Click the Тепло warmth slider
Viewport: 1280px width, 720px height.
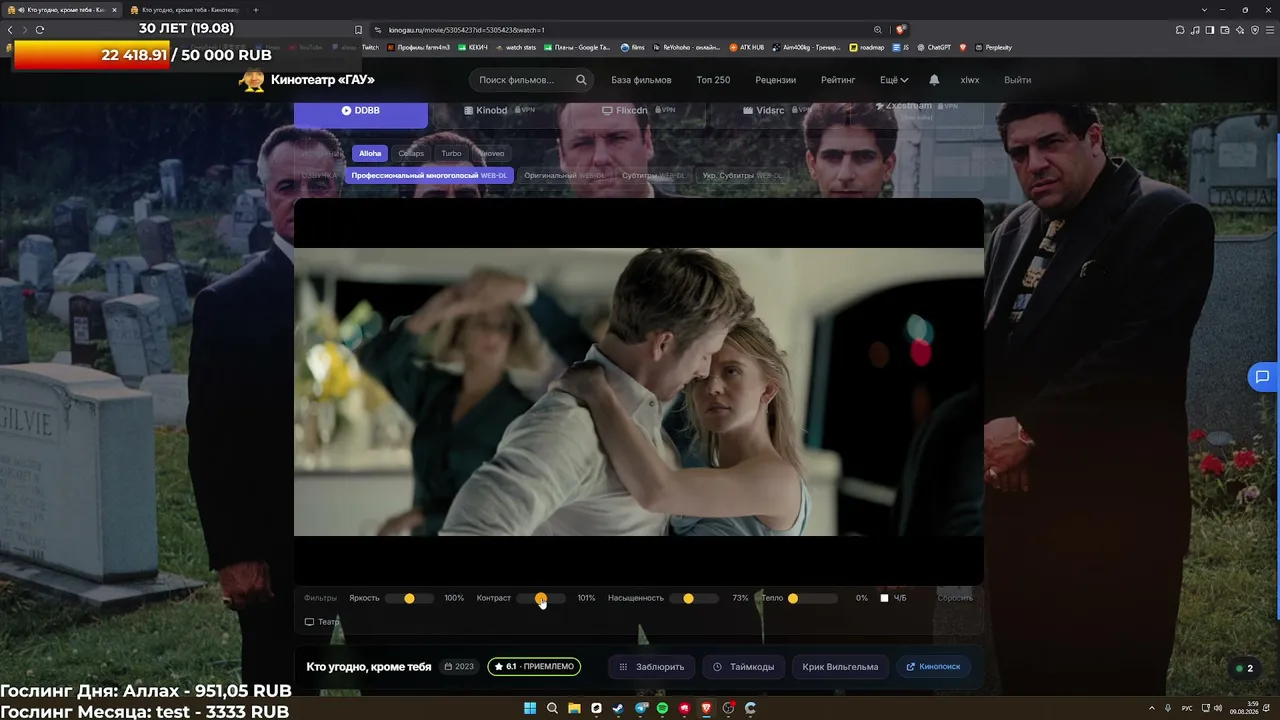(813, 598)
